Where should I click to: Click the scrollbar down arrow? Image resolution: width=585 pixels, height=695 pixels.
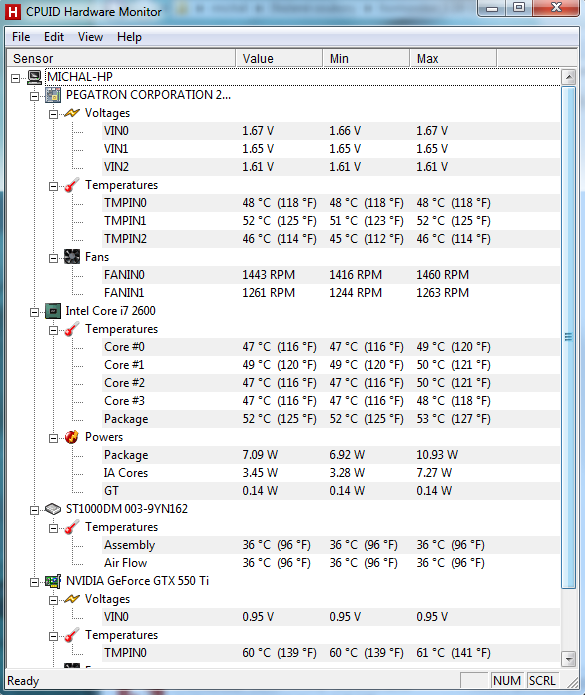569,659
